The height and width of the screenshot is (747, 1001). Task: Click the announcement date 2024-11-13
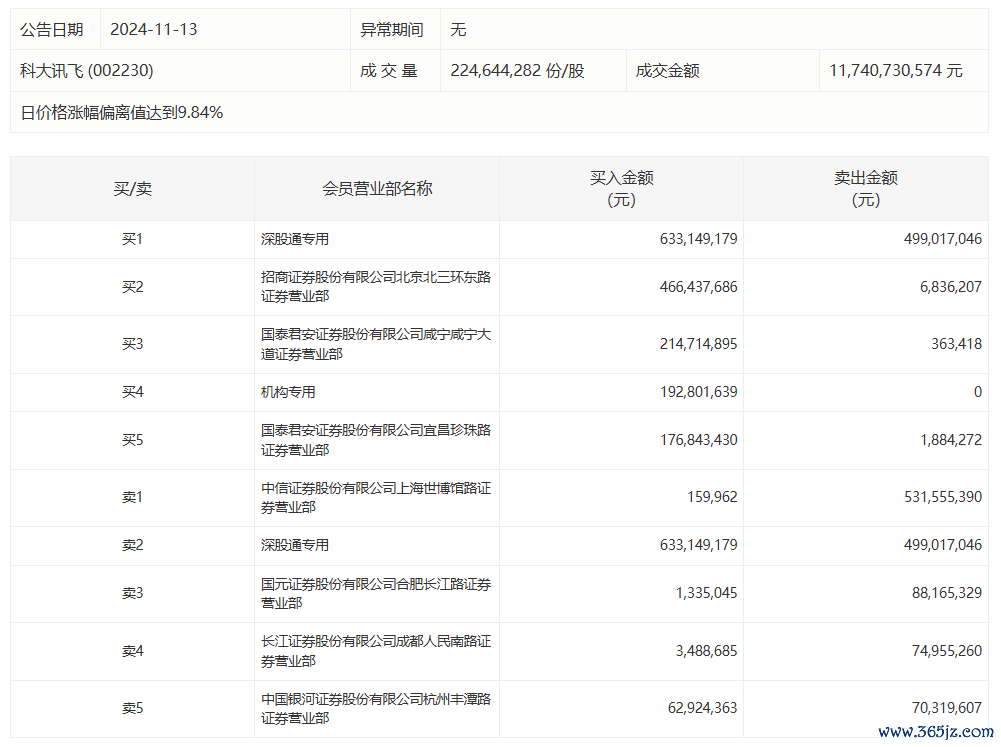(x=153, y=29)
